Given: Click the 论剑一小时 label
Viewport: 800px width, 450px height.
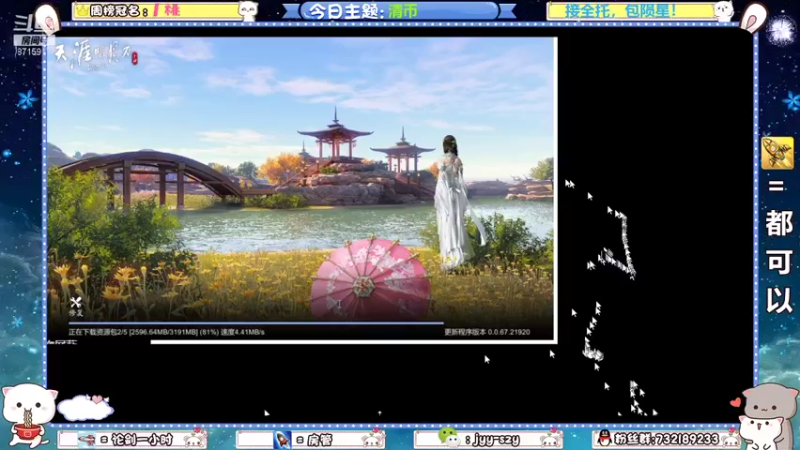Looking at the screenshot, I should click(141, 439).
